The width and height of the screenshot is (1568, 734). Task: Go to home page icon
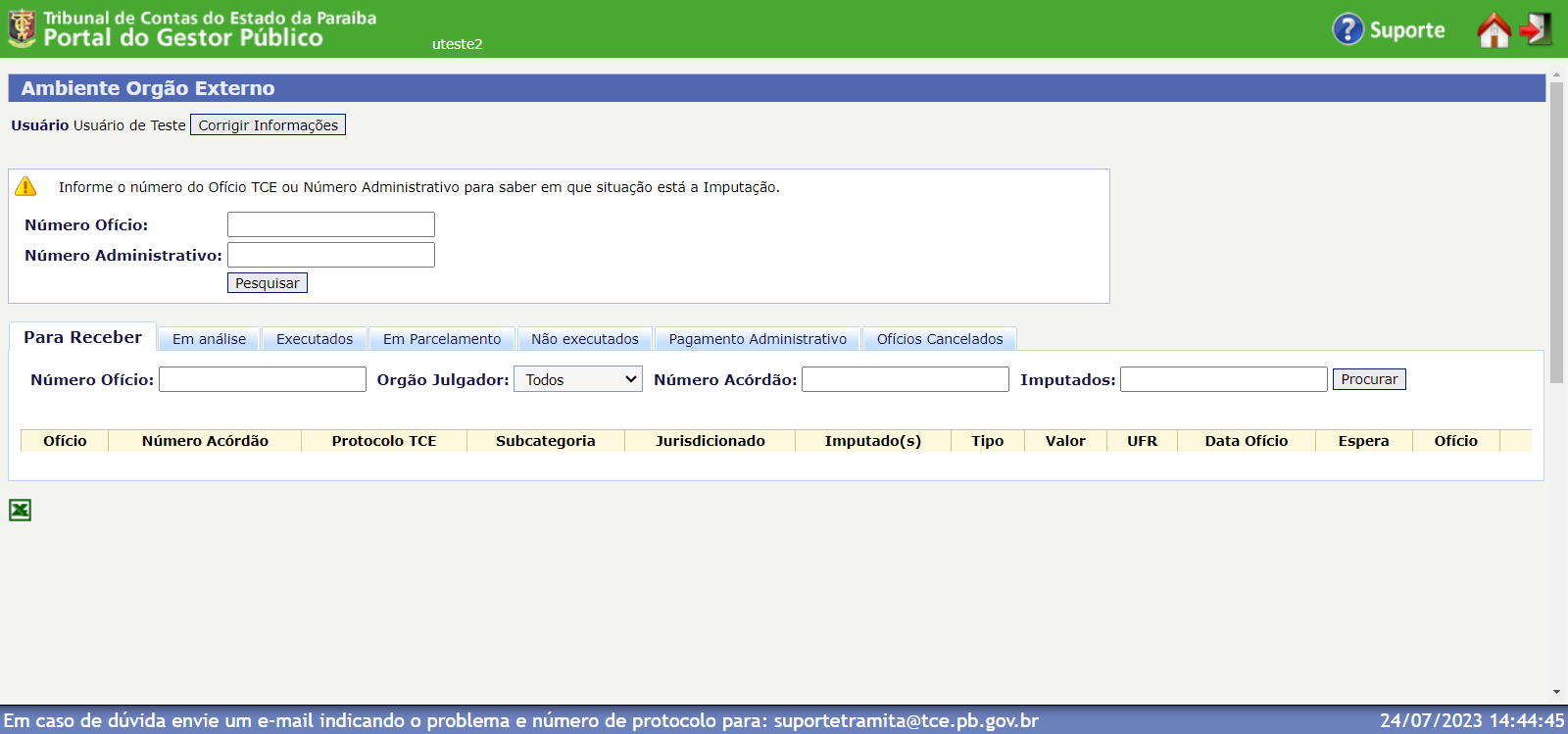tap(1494, 30)
